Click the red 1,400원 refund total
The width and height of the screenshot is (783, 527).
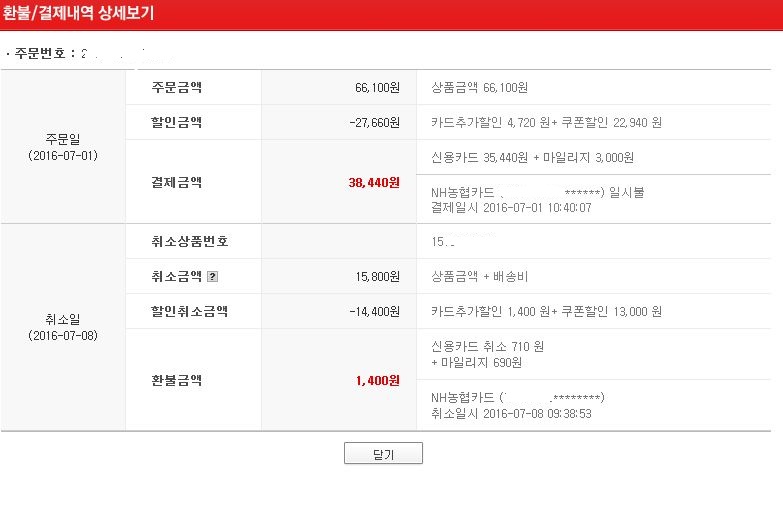(x=377, y=380)
